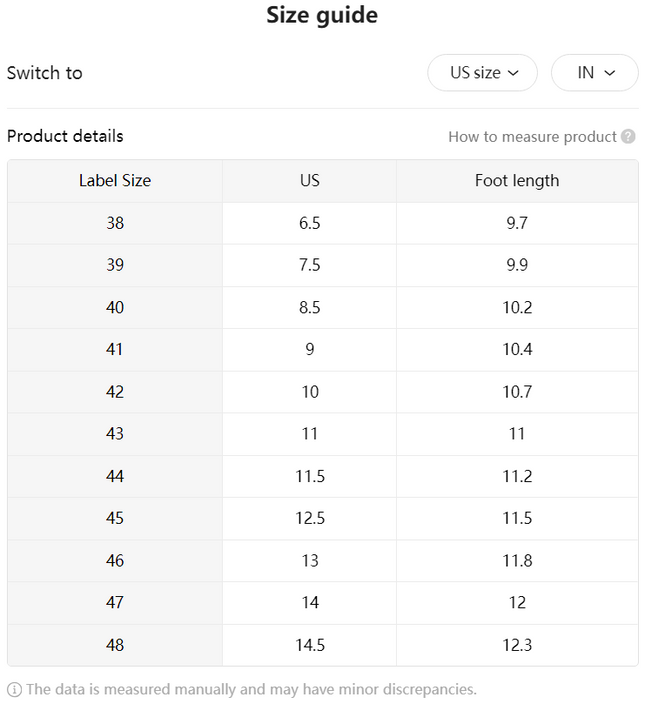Click the question mark help icon
645x724 pixels.
pos(628,136)
